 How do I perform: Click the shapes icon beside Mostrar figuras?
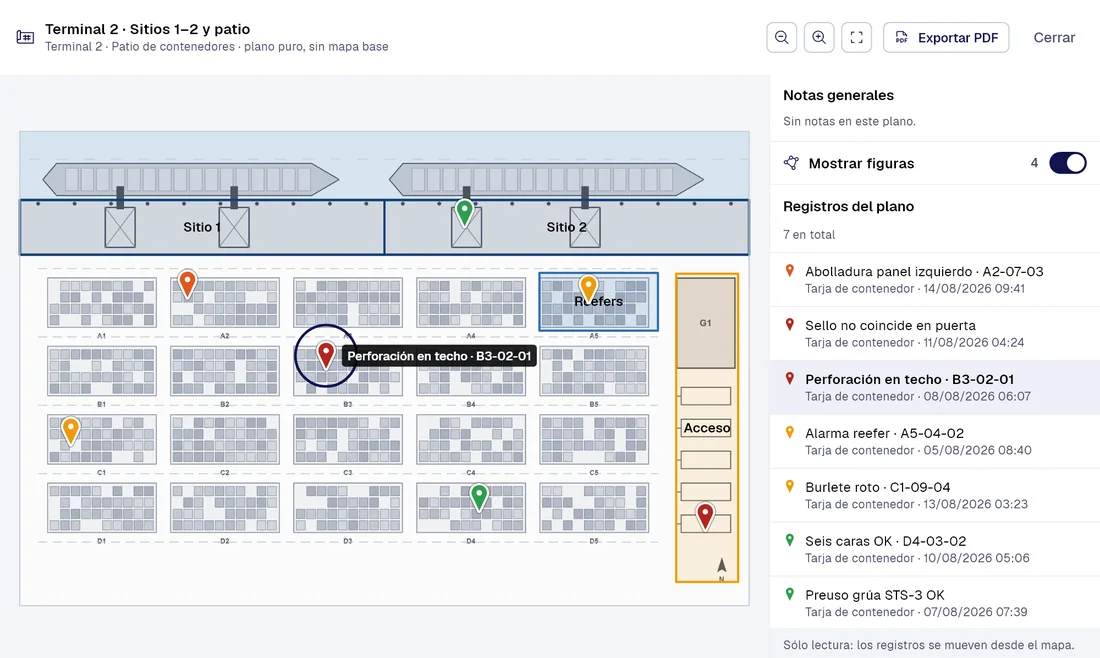tap(791, 163)
